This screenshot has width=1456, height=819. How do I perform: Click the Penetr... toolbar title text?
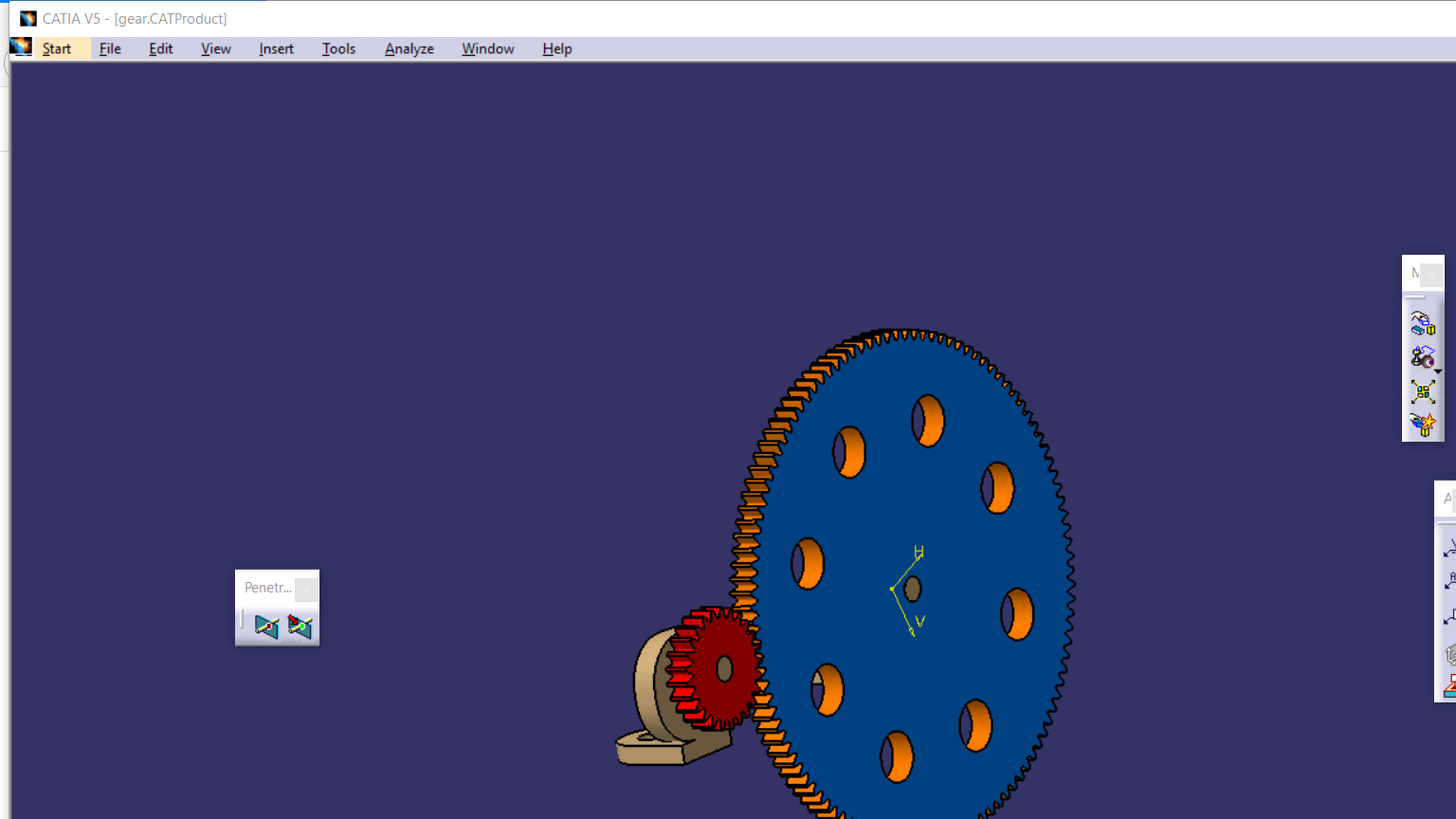[268, 588]
